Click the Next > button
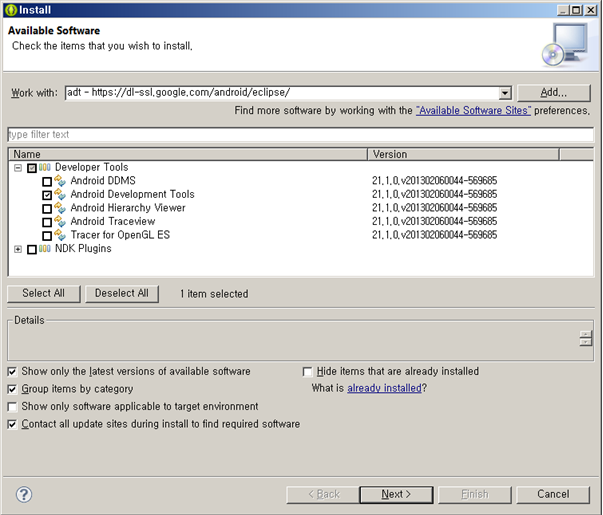The height and width of the screenshot is (515, 603). (396, 494)
